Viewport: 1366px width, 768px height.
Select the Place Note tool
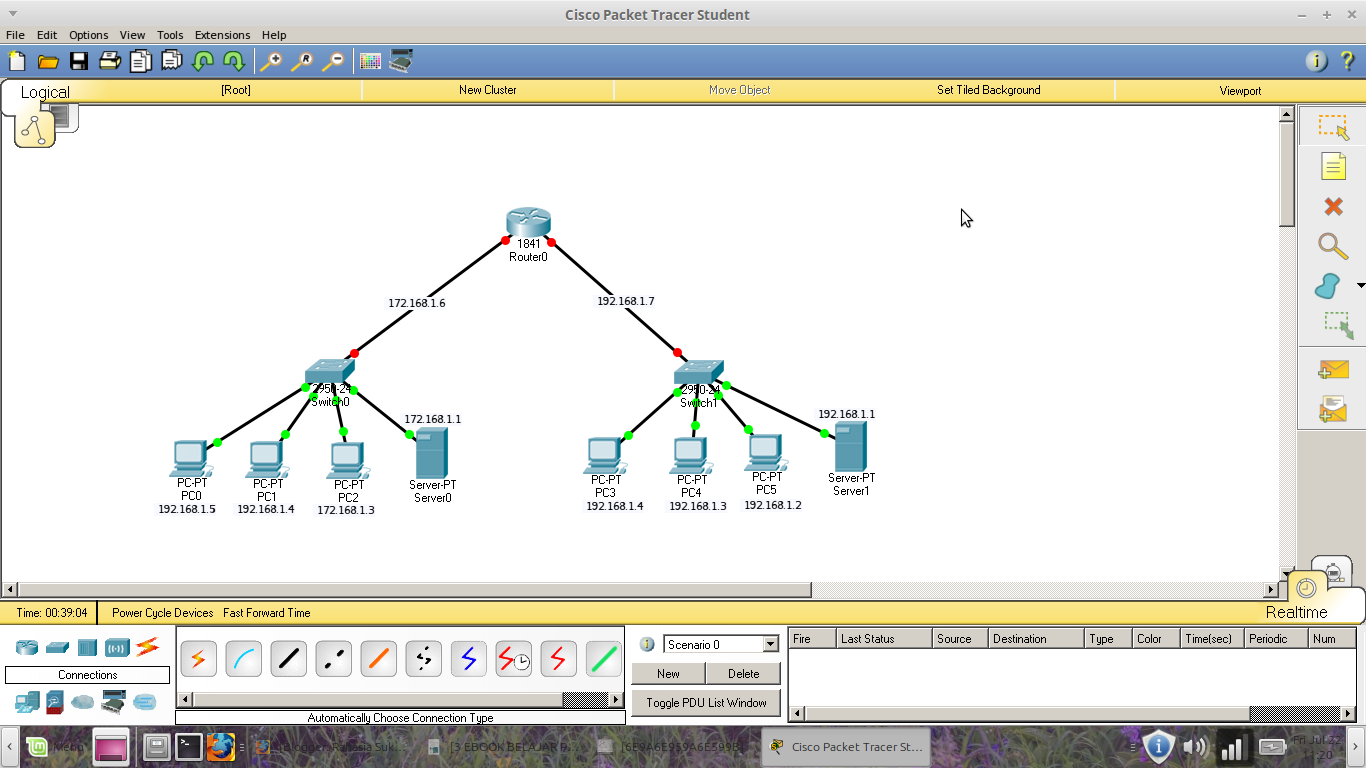(1333, 166)
